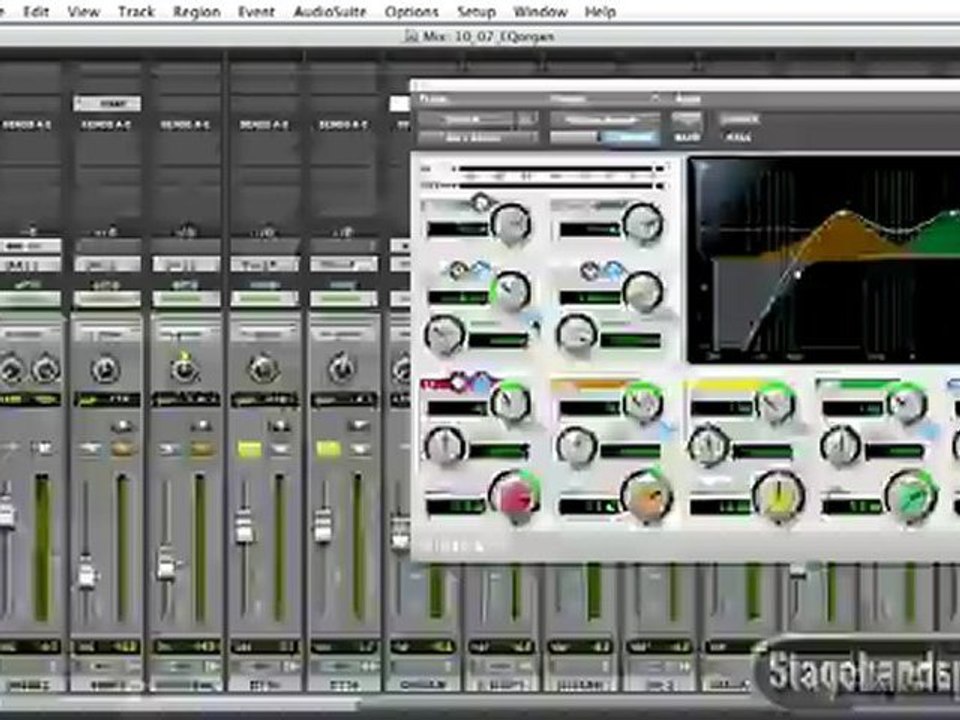Click the EQ input gain knob
This screenshot has width=960, height=720.
click(x=511, y=223)
